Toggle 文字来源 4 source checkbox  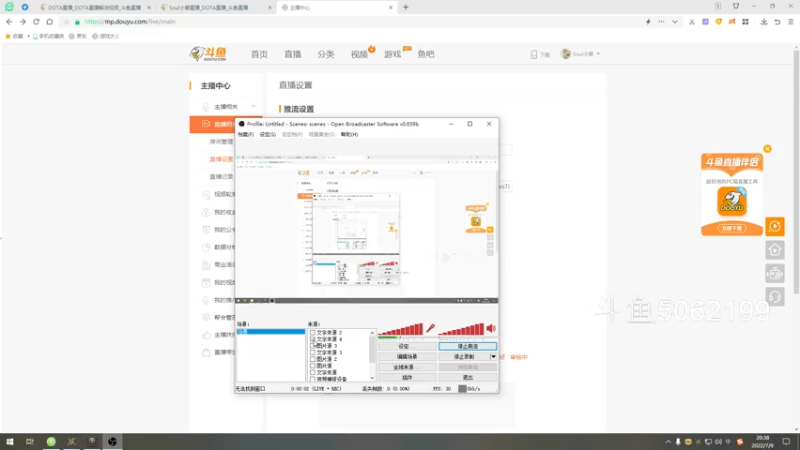[x=313, y=339]
